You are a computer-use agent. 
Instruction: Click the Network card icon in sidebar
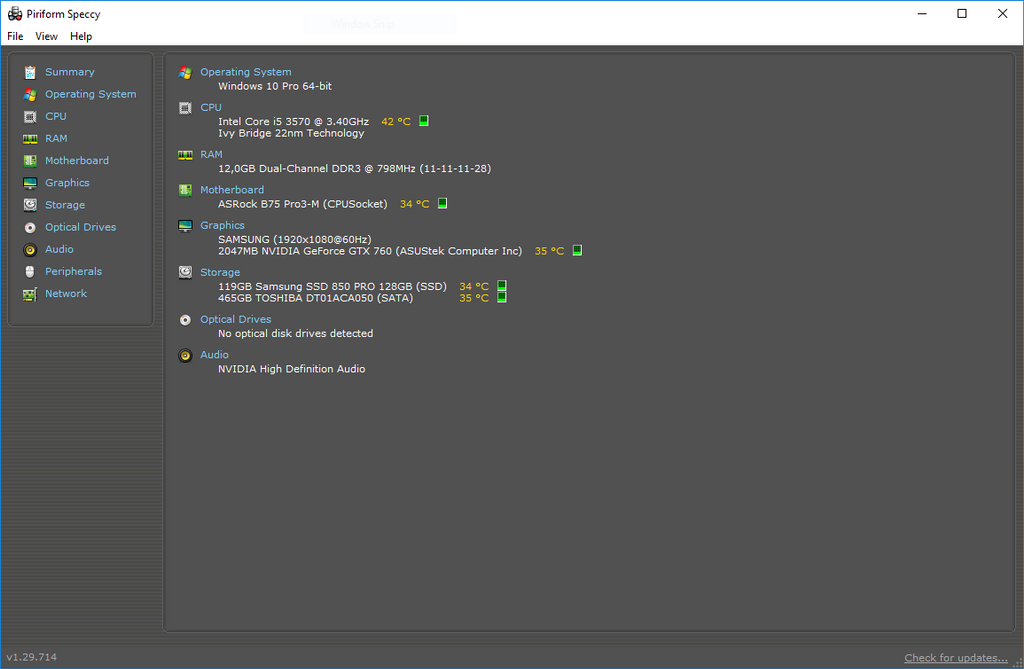(30, 294)
